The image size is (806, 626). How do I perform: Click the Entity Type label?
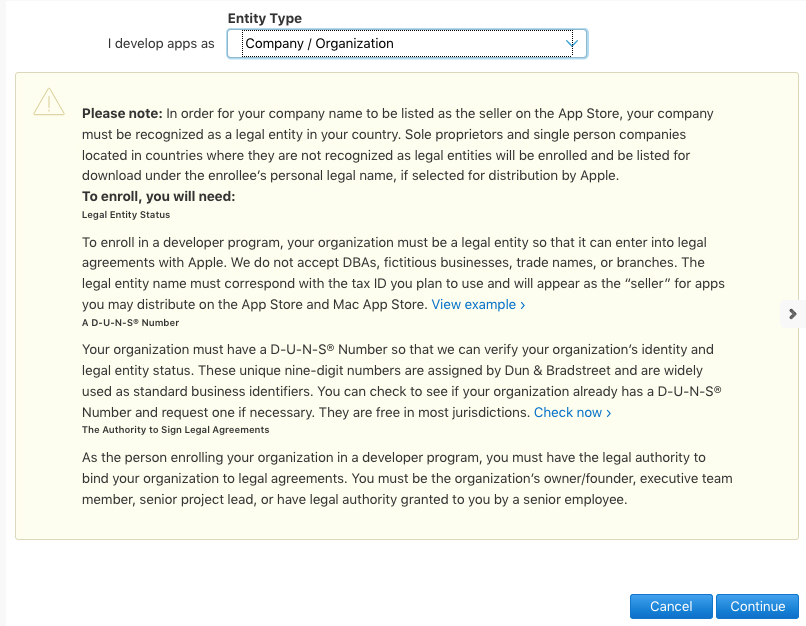point(265,19)
